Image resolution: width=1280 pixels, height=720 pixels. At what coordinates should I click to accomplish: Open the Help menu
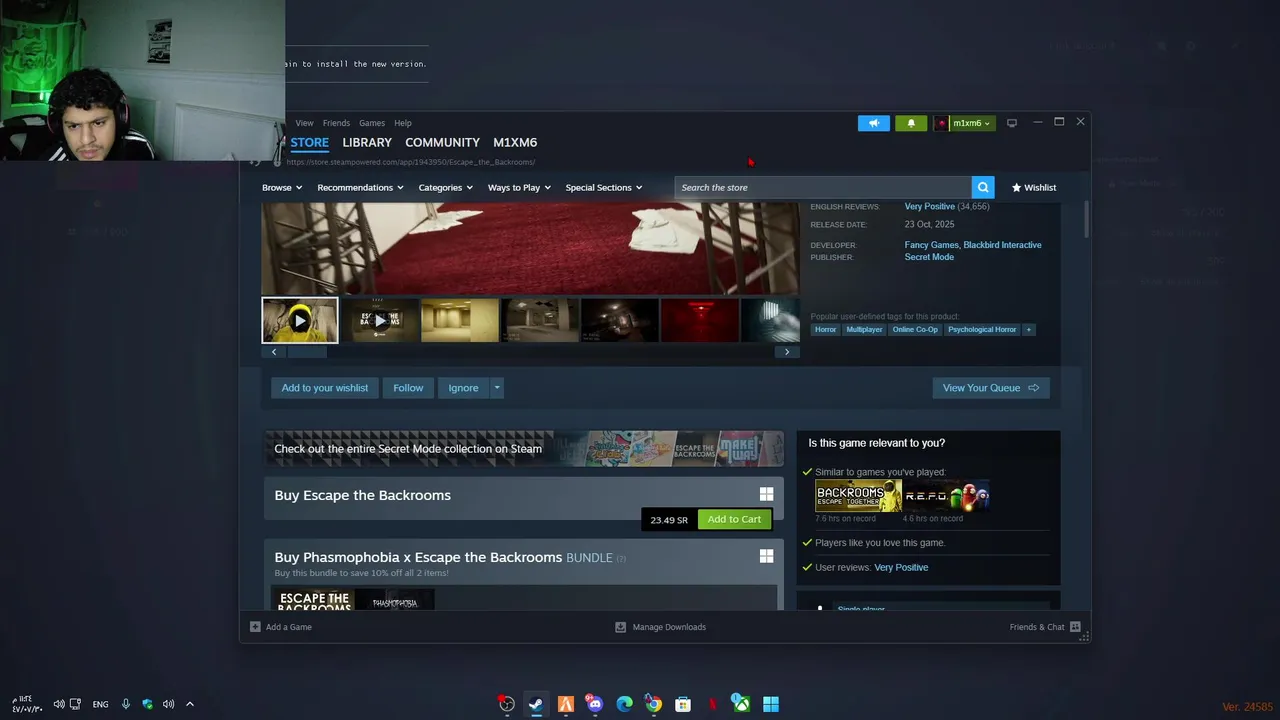(x=403, y=123)
